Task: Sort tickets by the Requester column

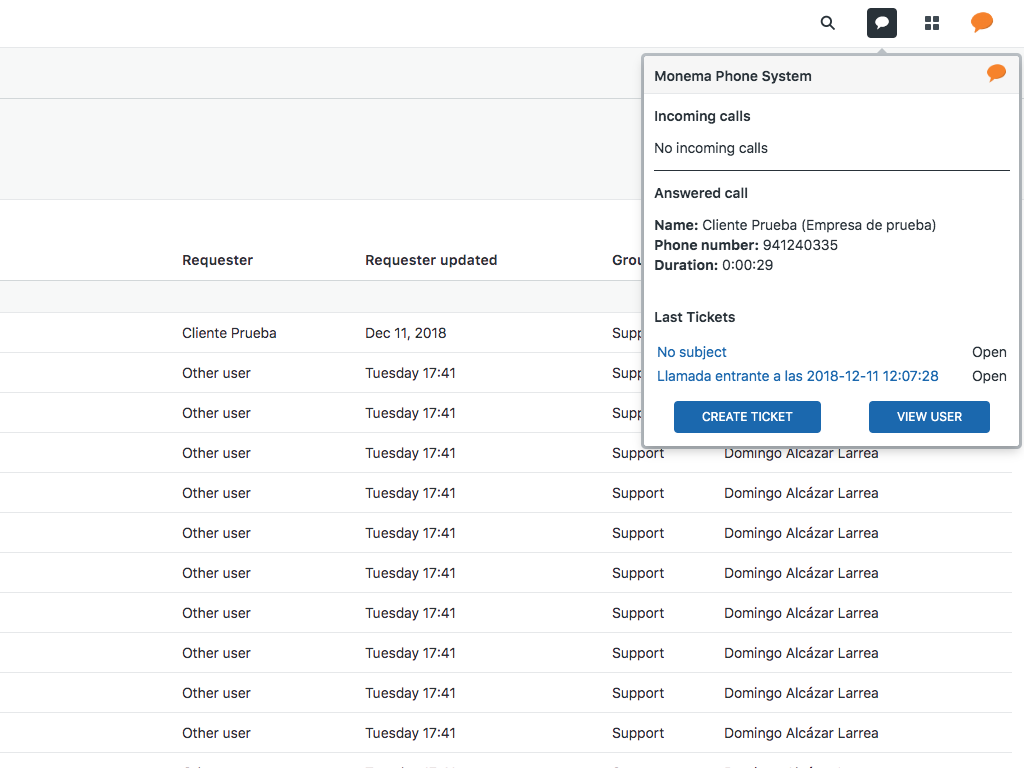Action: (x=216, y=260)
